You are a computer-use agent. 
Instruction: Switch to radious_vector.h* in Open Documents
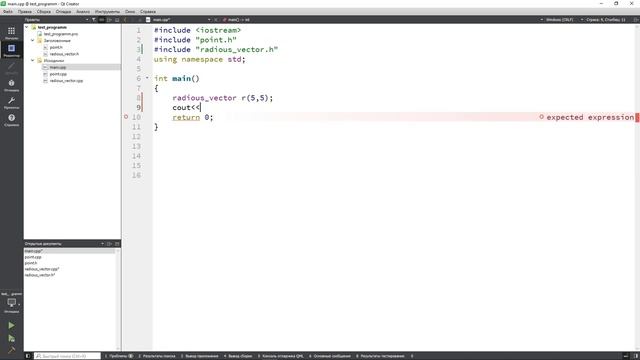point(40,275)
